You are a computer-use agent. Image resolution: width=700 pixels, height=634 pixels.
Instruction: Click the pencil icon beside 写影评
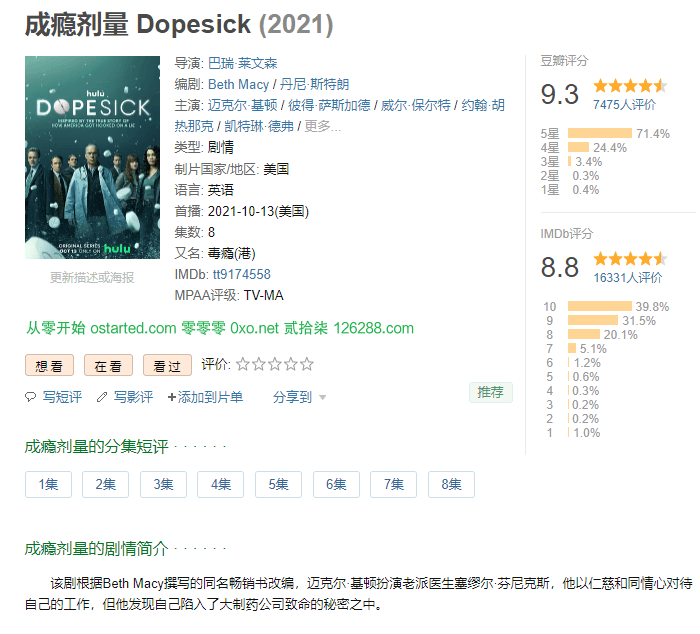[x=102, y=396]
